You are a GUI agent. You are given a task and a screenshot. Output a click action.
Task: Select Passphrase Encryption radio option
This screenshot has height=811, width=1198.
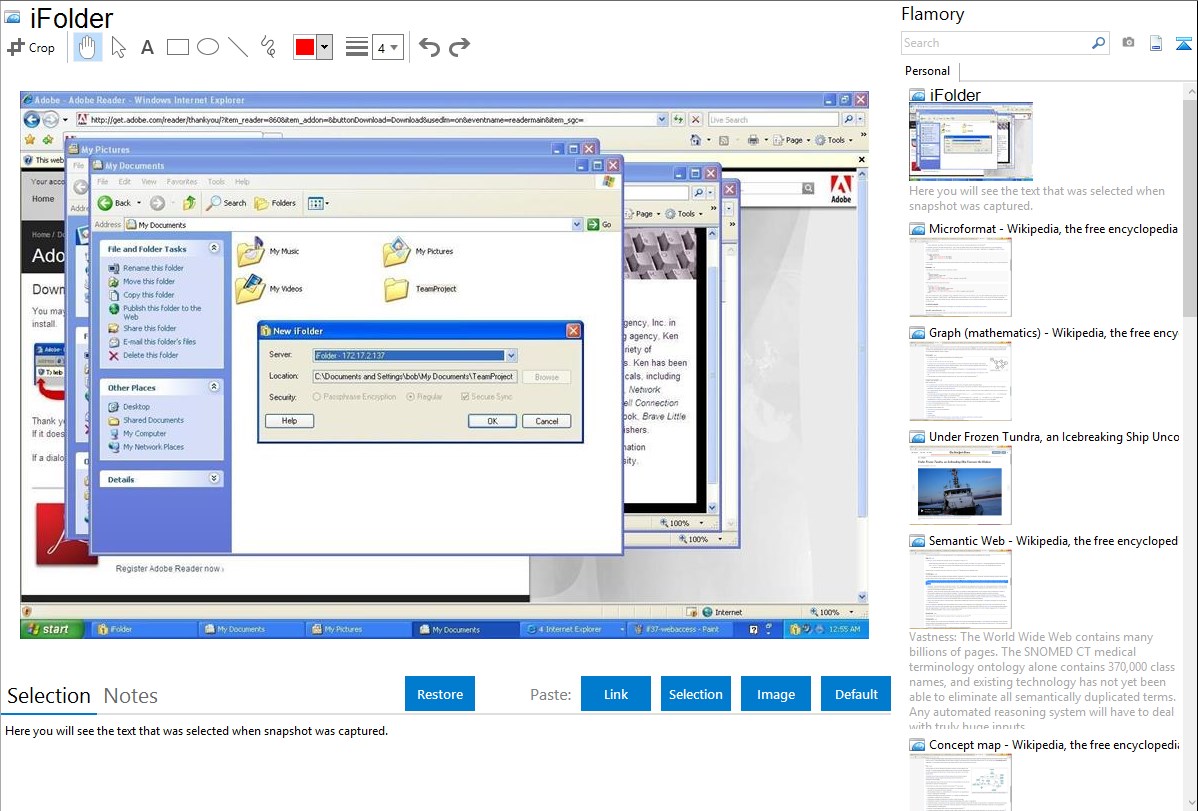pos(355,397)
